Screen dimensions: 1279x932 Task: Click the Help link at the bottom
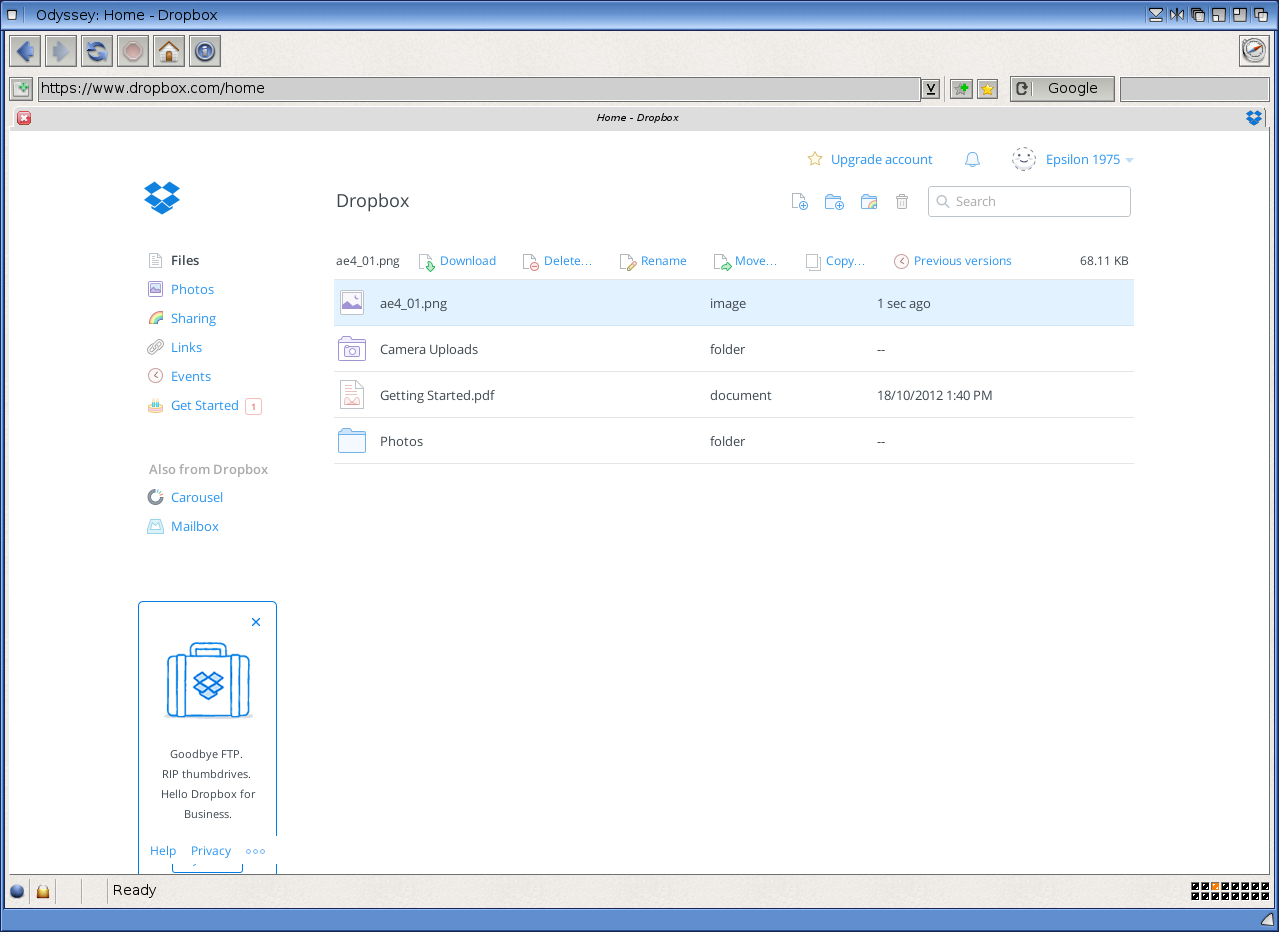coord(163,851)
